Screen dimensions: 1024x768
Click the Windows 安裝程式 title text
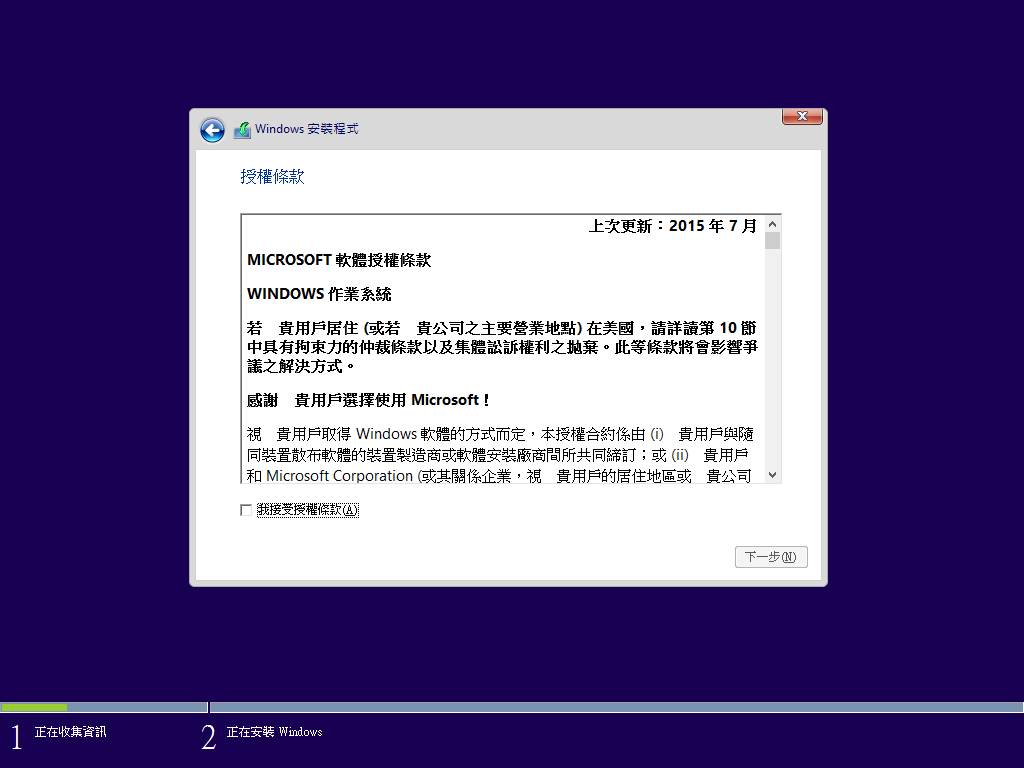(306, 129)
